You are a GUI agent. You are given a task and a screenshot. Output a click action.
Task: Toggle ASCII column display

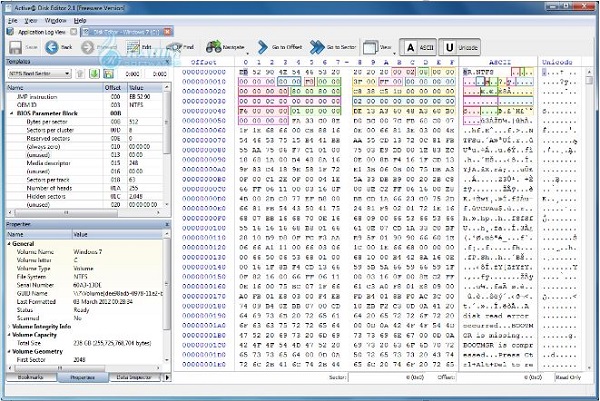pyautogui.click(x=418, y=47)
